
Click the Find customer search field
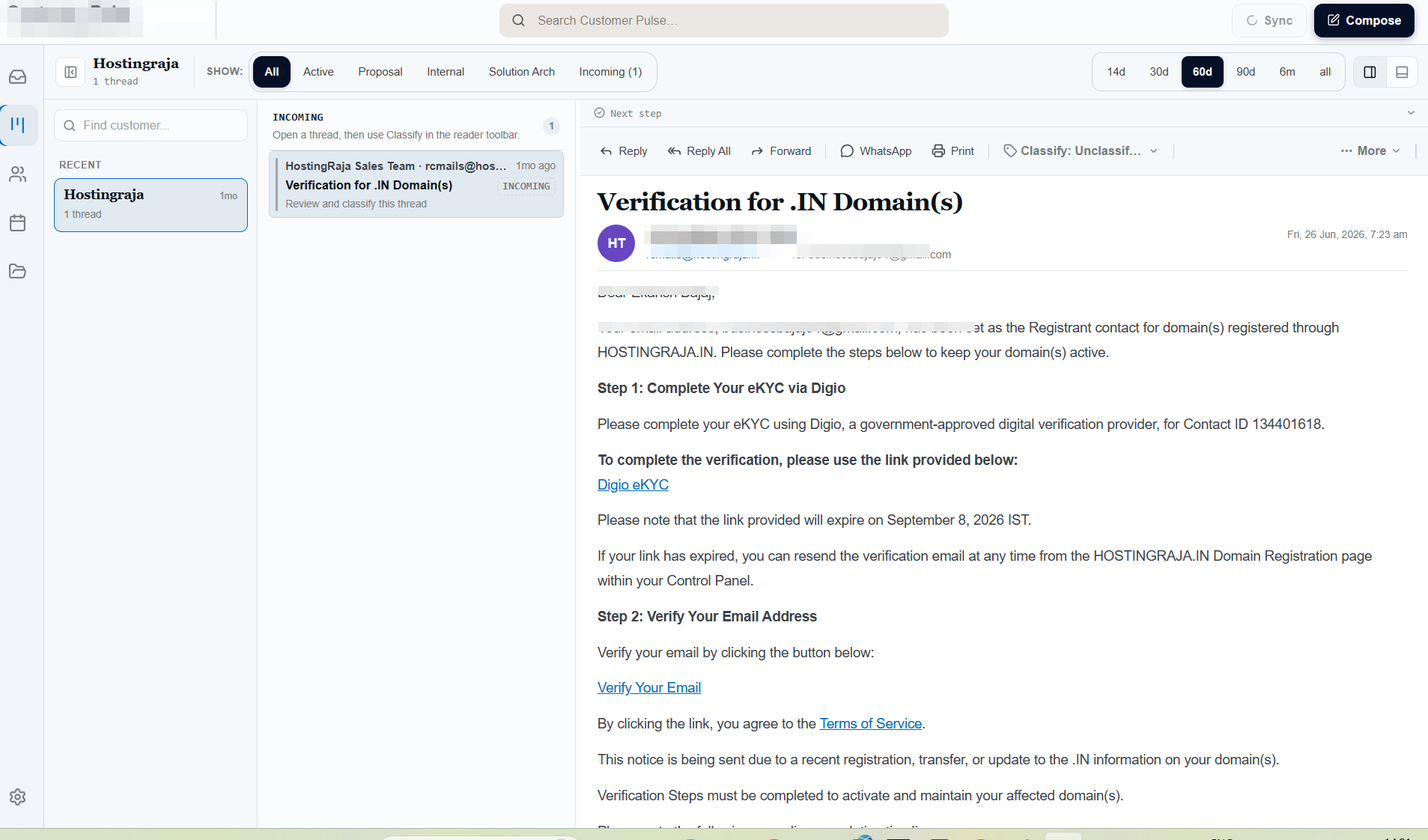(151, 126)
